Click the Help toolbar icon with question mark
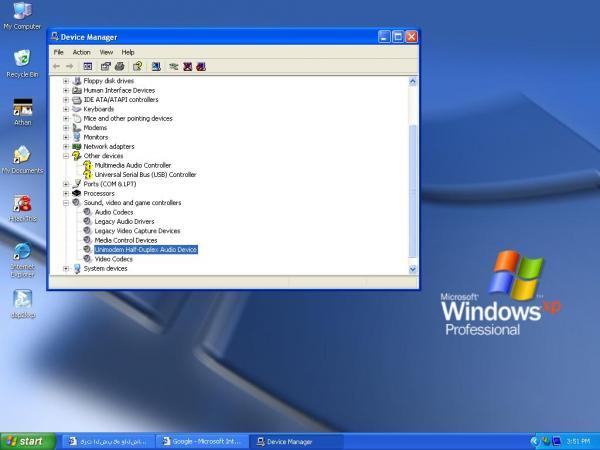The height and width of the screenshot is (450, 600). pyautogui.click(x=137, y=67)
